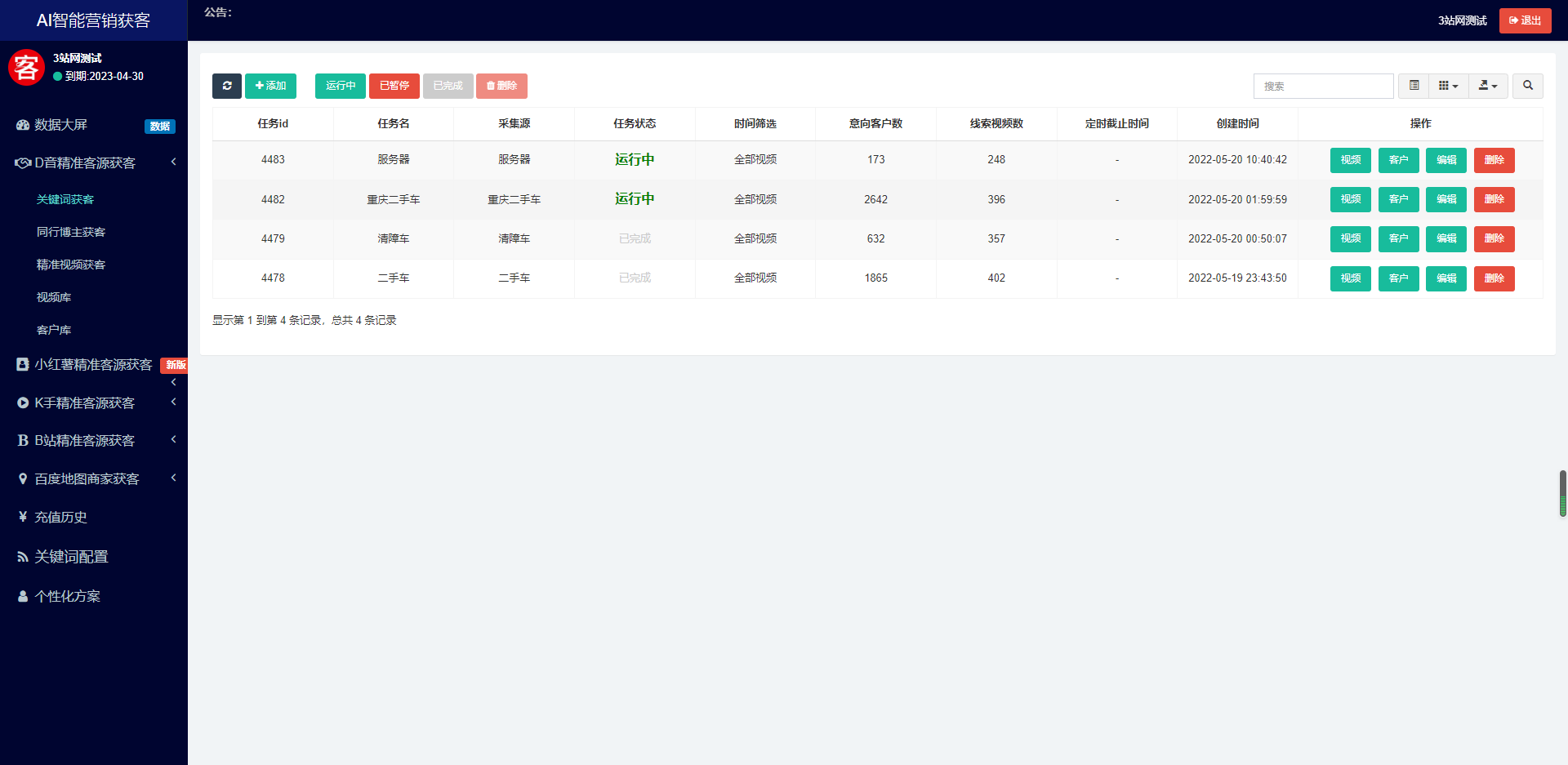
Task: Click the magnifier search icon button
Action: [x=1527, y=86]
